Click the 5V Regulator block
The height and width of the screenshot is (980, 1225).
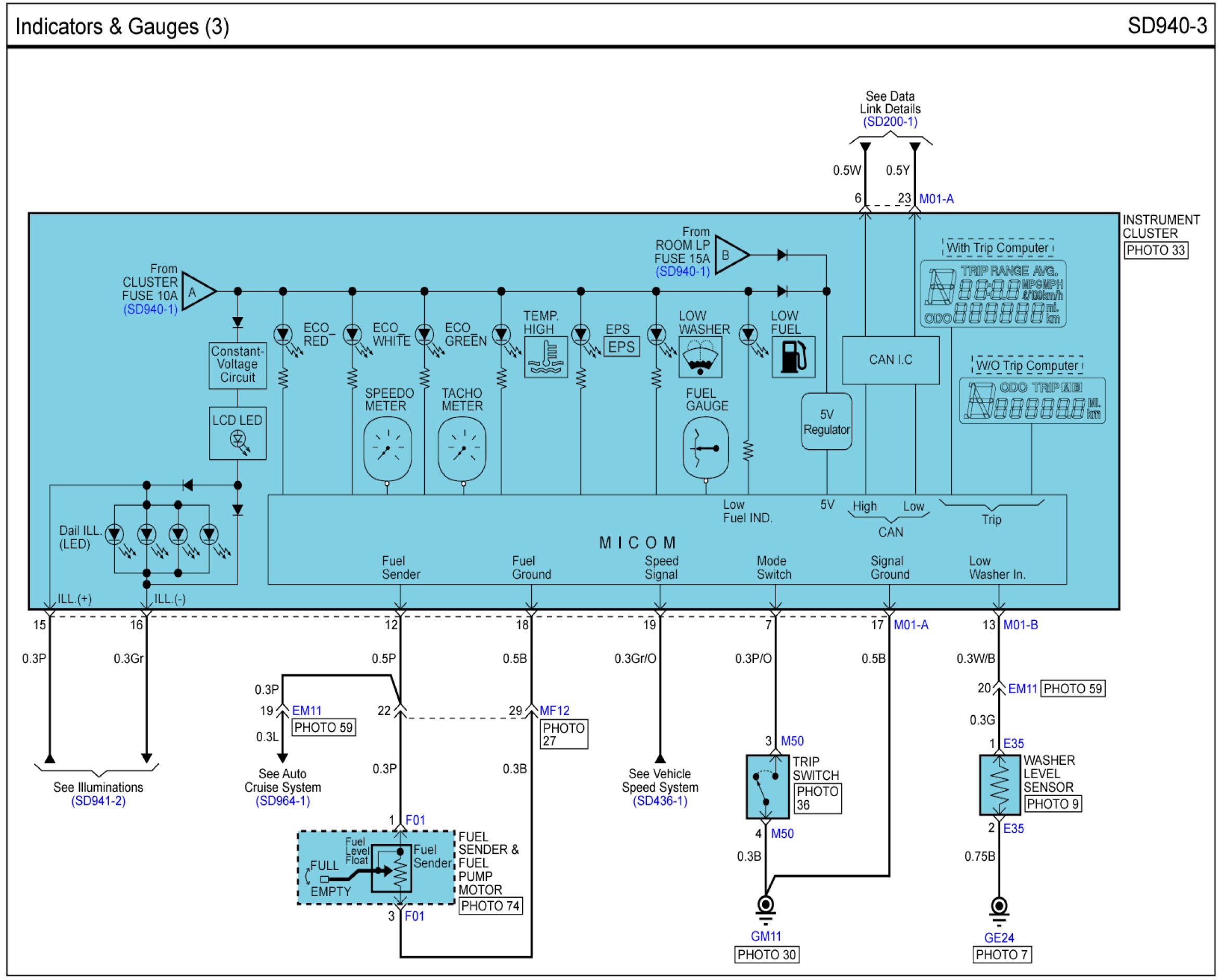pyautogui.click(x=826, y=422)
